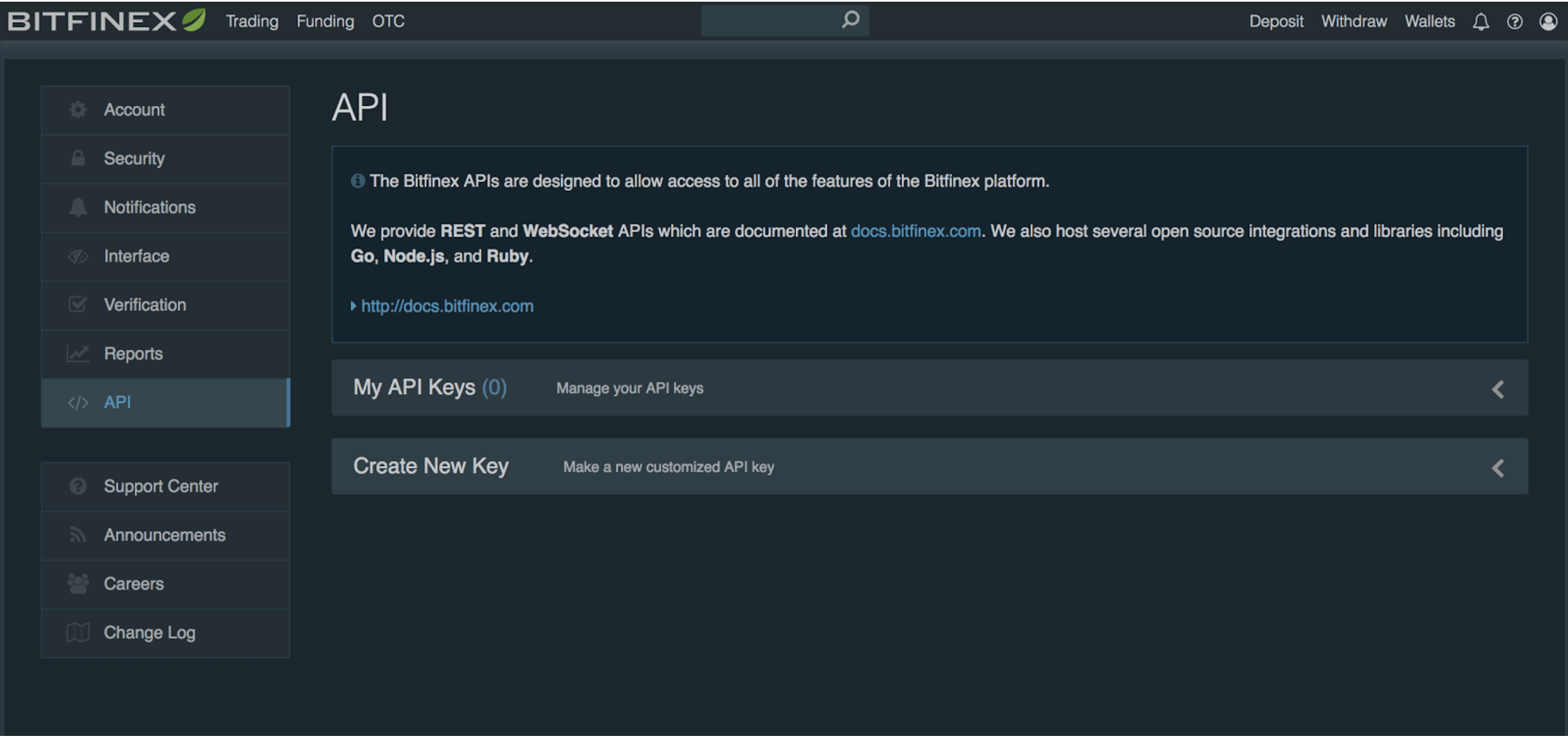Image resolution: width=1568 pixels, height=741 pixels.
Task: Click the bell icon beside Notifications
Action: click(78, 207)
